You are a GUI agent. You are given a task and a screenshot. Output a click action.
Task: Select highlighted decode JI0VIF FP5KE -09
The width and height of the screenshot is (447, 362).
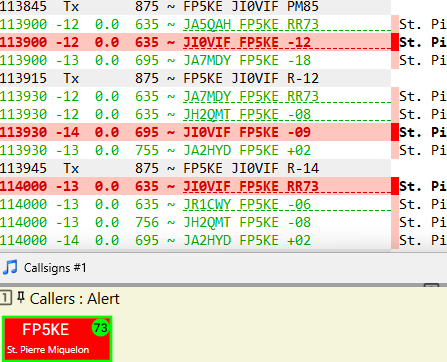click(195, 132)
